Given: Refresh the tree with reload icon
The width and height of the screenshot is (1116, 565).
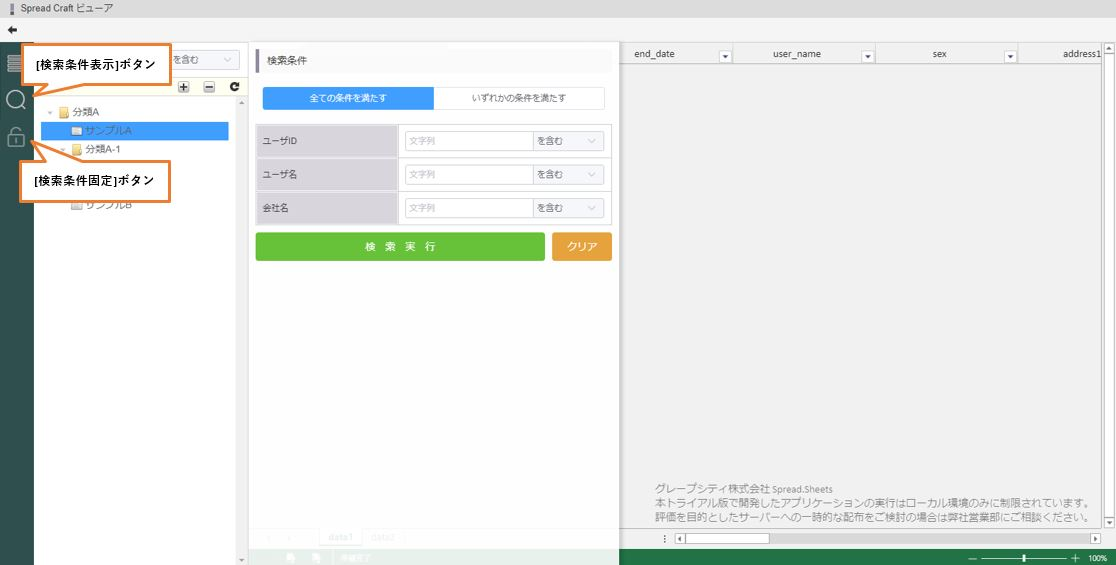Looking at the screenshot, I should (x=234, y=87).
